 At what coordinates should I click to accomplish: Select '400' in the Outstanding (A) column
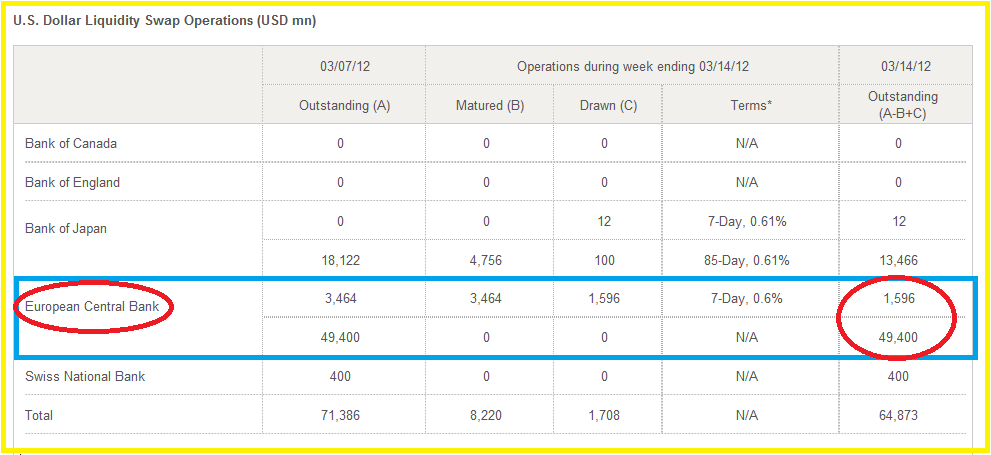click(x=341, y=377)
